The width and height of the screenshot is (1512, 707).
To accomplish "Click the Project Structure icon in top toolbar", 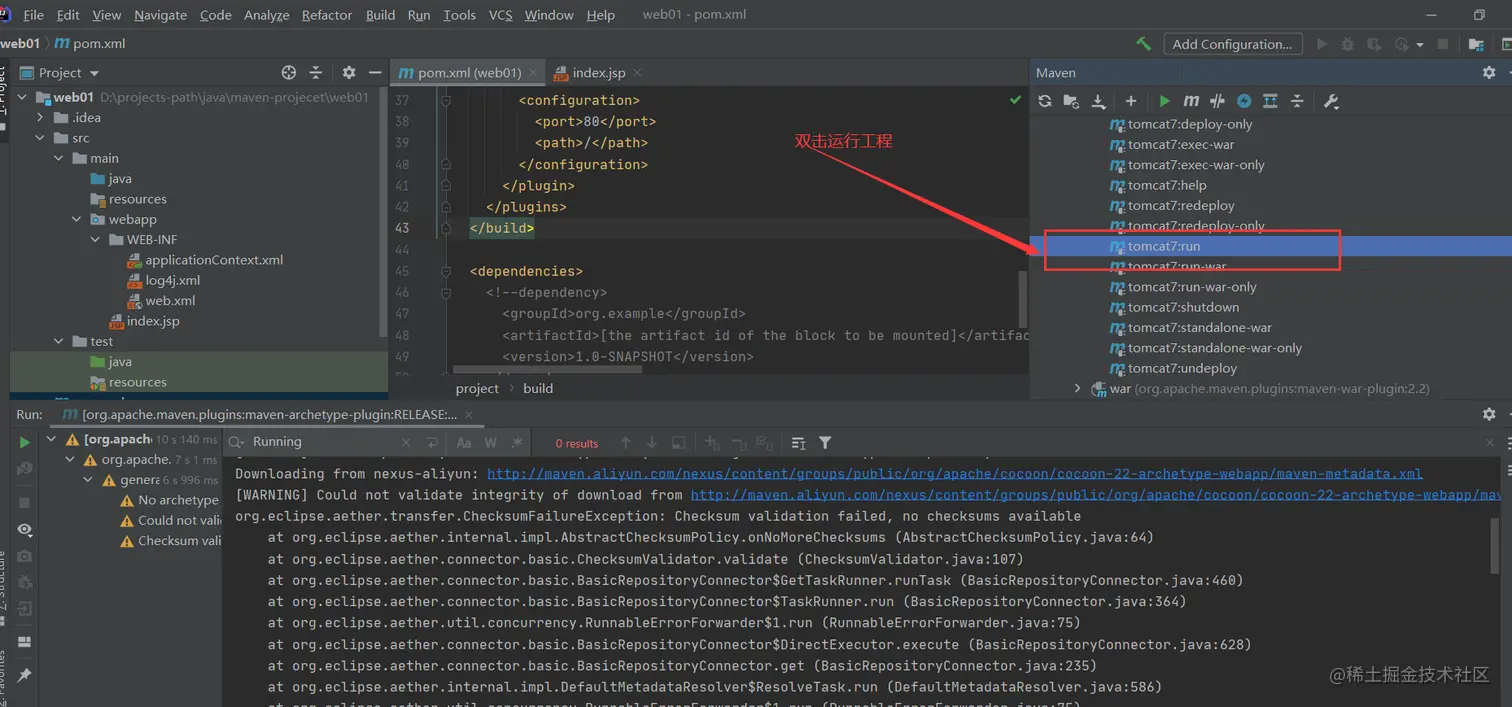I will click(x=1476, y=44).
